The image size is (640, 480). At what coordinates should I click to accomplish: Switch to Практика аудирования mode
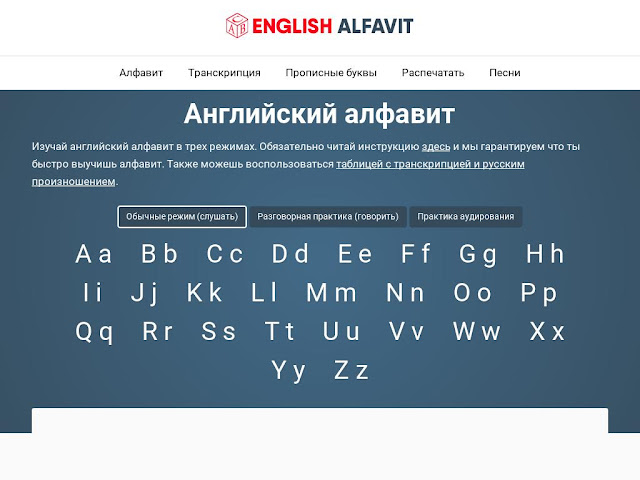pyautogui.click(x=466, y=217)
